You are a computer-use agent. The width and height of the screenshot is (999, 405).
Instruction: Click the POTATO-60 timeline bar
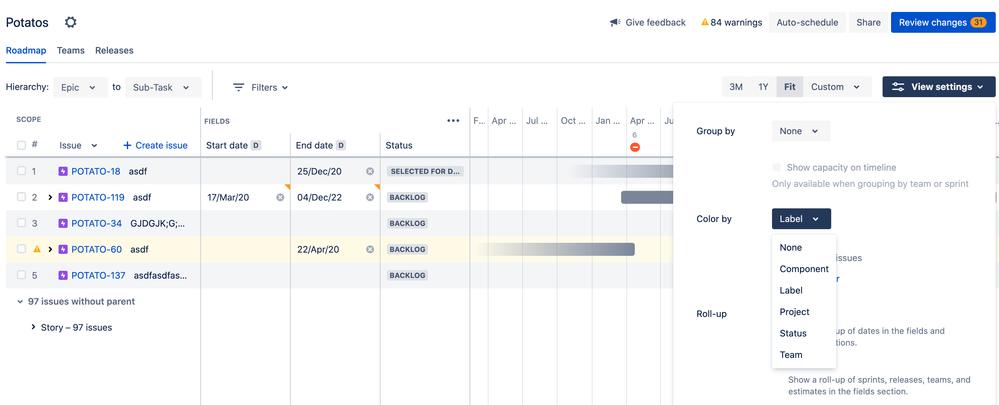tap(556, 250)
